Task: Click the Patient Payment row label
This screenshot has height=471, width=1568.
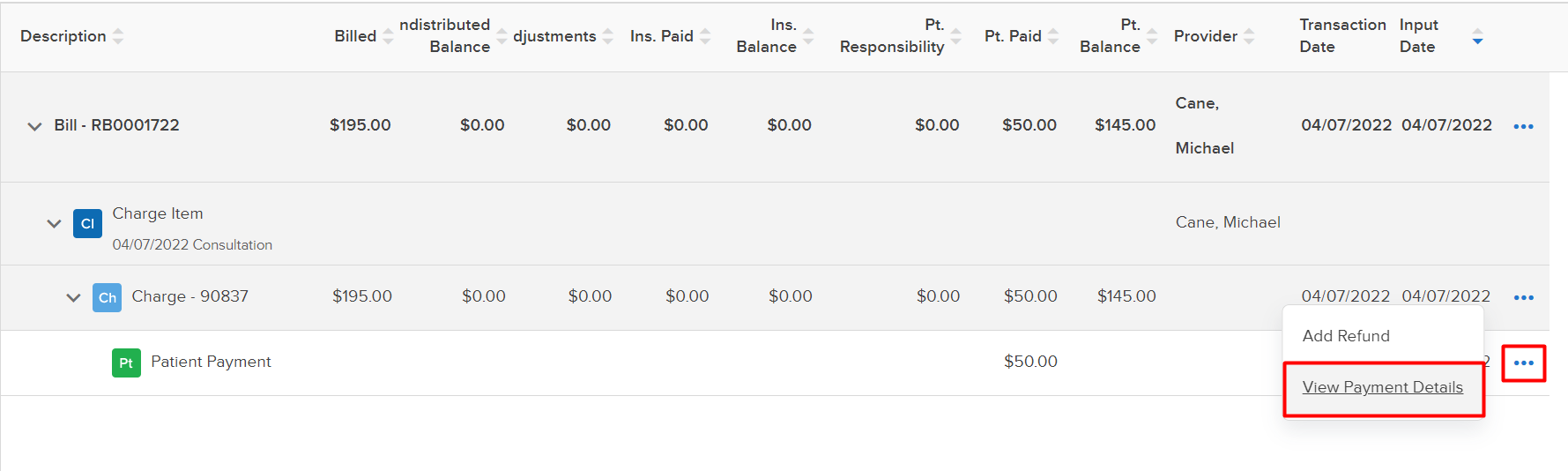Action: click(211, 362)
